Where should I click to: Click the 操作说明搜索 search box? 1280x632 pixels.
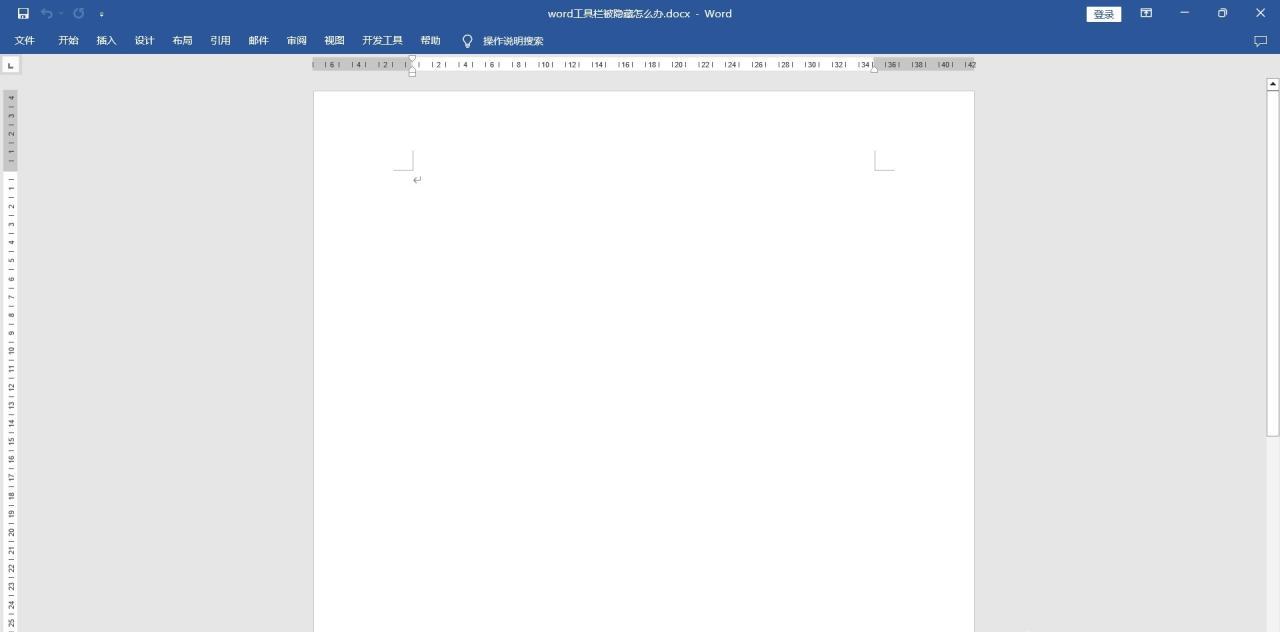point(513,40)
